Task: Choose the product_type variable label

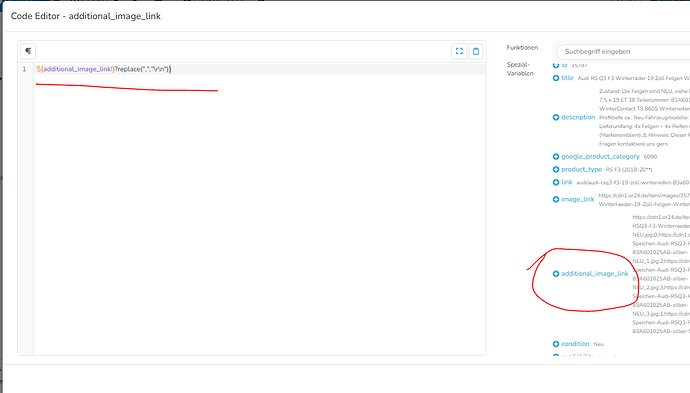Action: tap(581, 169)
